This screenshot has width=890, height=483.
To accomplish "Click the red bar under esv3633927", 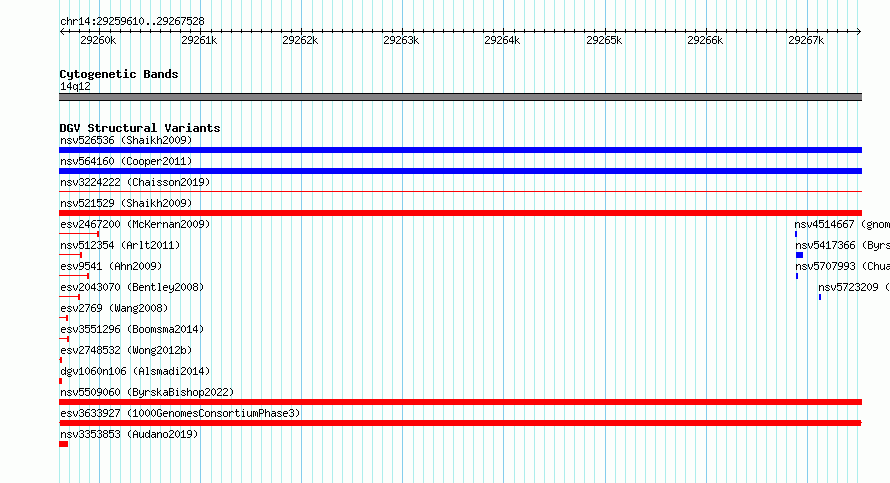I will coord(460,423).
